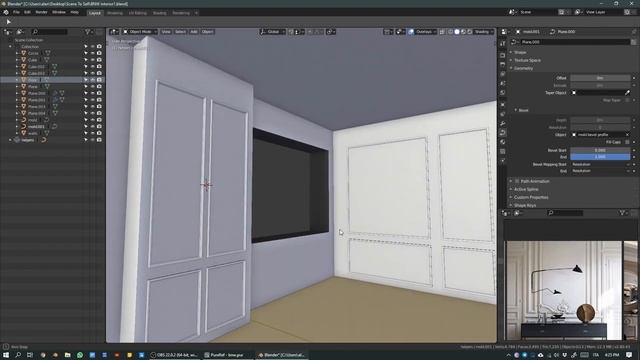
Task: Click the outliner display mode icon
Action: (20, 31)
